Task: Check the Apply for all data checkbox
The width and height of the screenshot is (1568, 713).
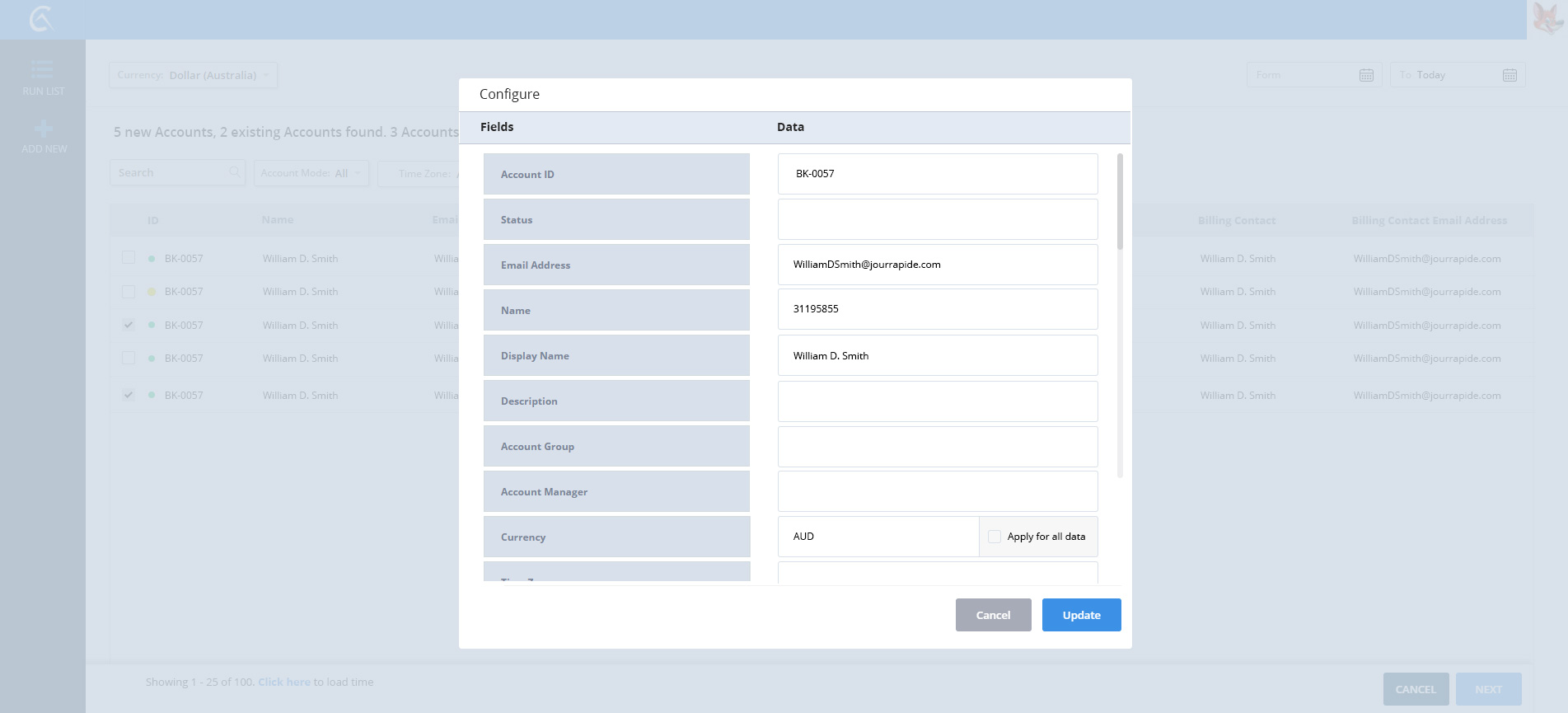Action: click(x=995, y=537)
